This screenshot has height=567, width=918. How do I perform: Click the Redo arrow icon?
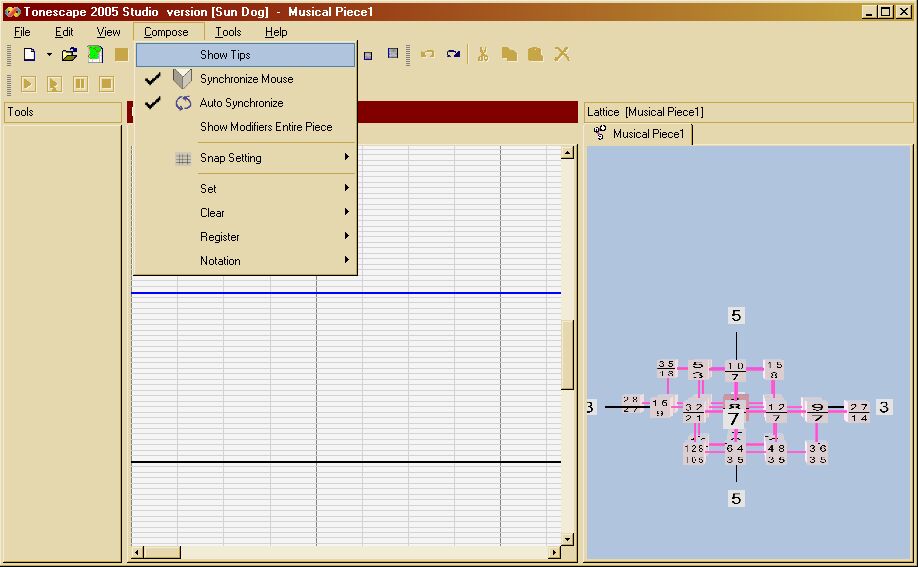click(453, 55)
